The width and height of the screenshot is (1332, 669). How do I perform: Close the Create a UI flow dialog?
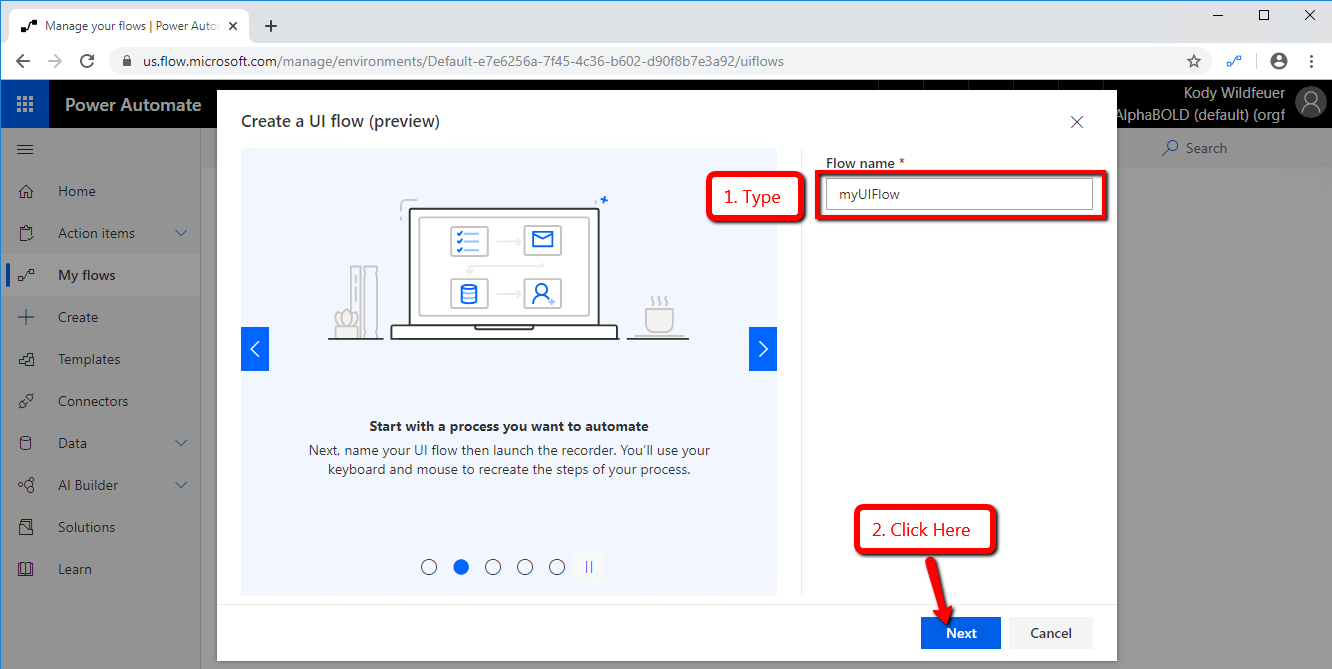coord(1077,122)
